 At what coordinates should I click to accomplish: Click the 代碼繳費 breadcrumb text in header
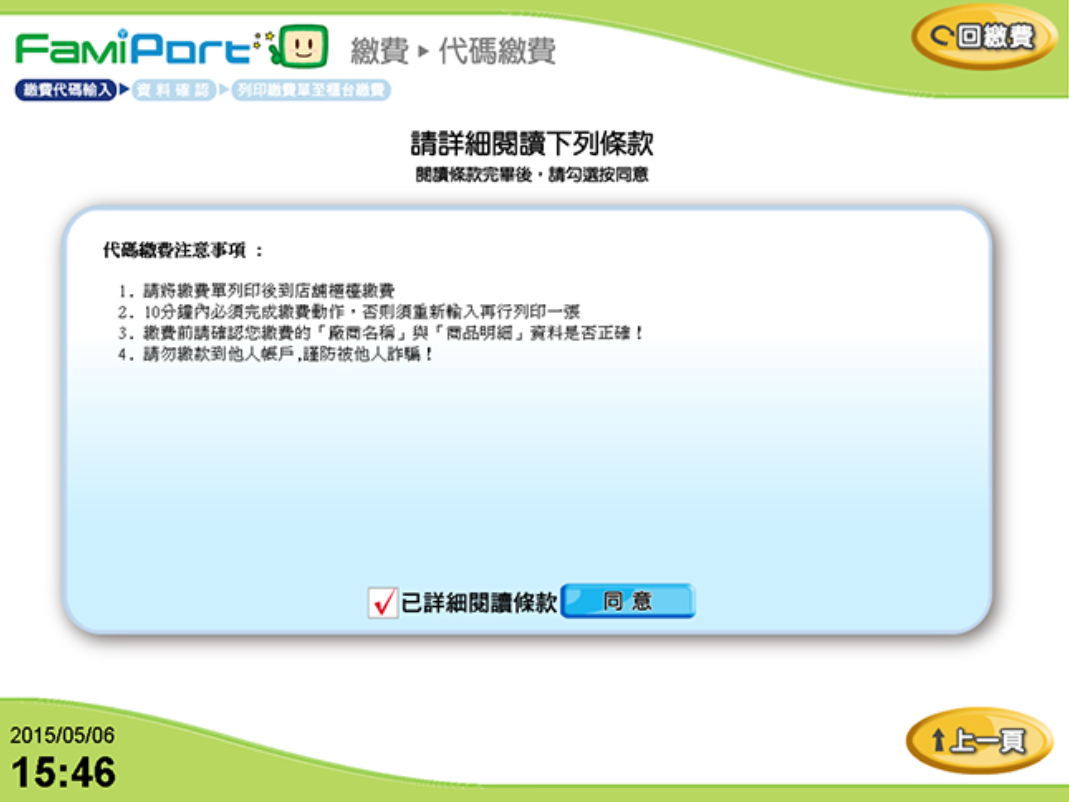[x=497, y=50]
